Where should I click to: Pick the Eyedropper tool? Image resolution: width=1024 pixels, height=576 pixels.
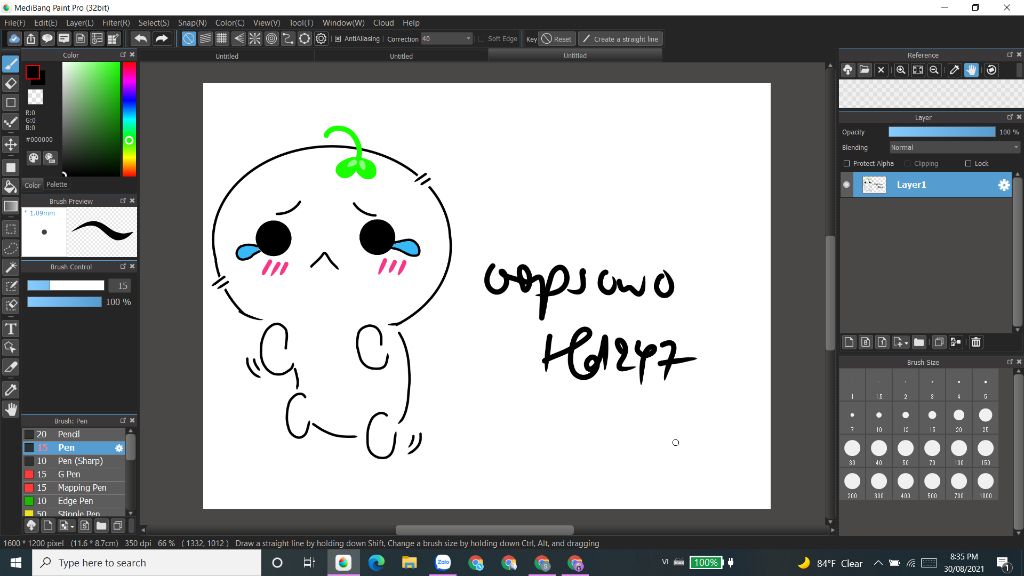[x=11, y=389]
